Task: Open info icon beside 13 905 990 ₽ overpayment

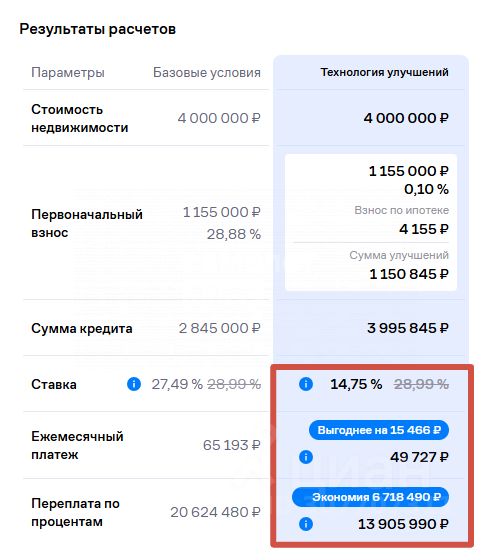Action: [x=306, y=524]
